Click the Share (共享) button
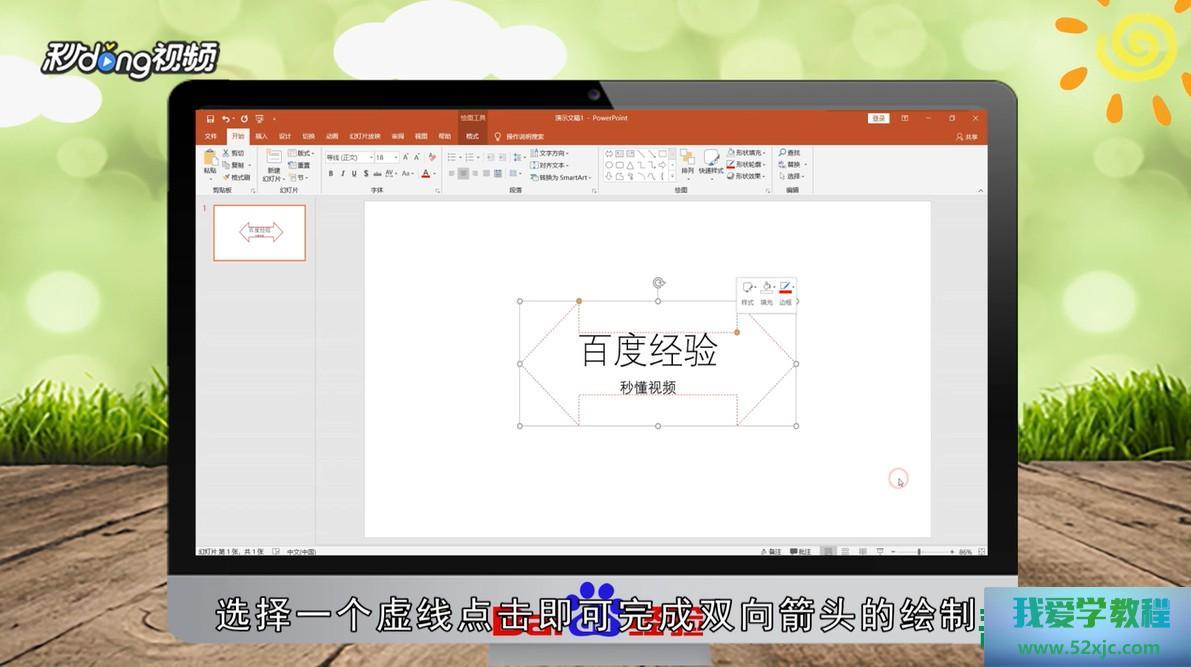Screen dimensions: 1191x667 coord(966,136)
